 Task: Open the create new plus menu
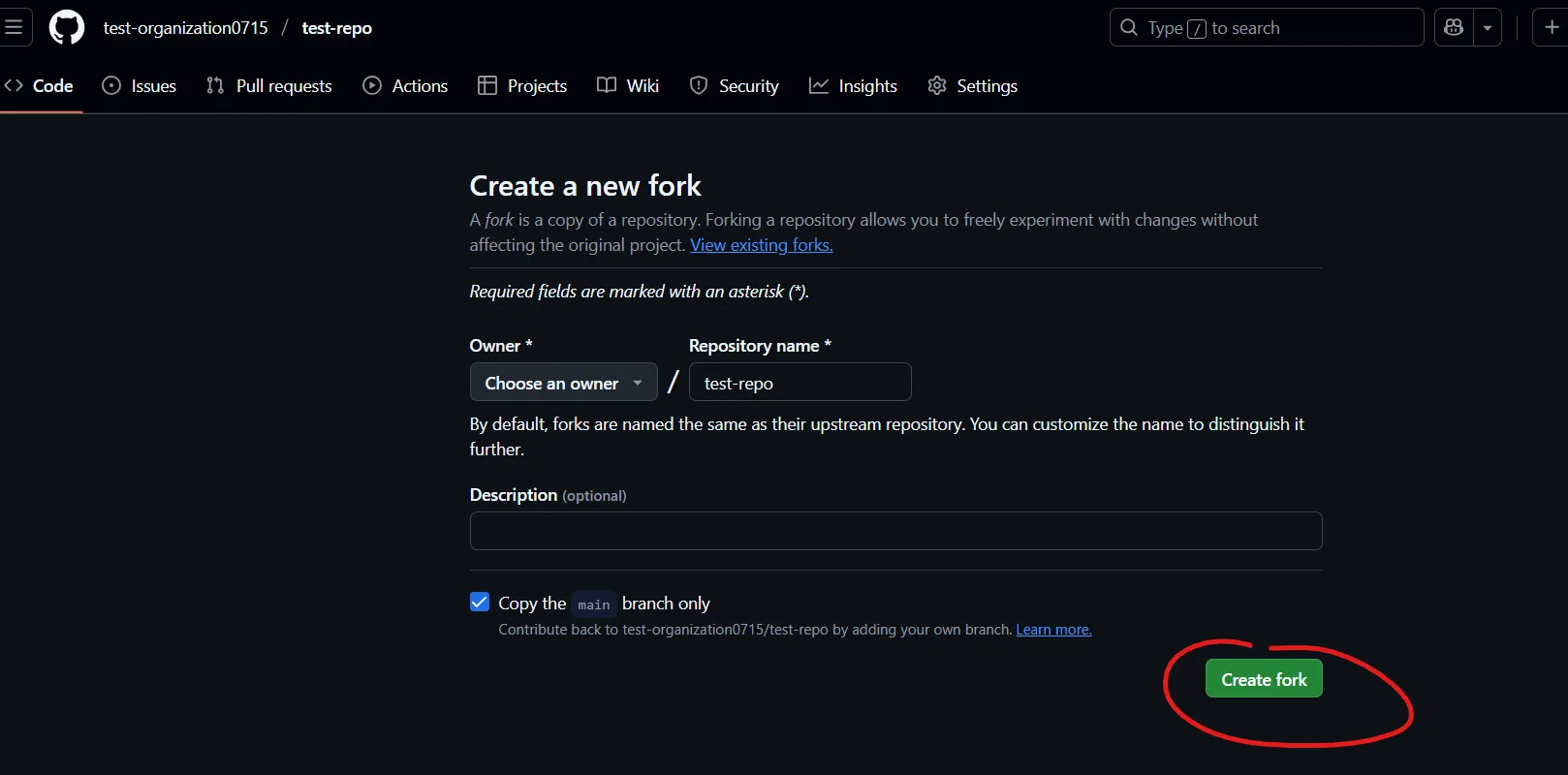[1552, 27]
